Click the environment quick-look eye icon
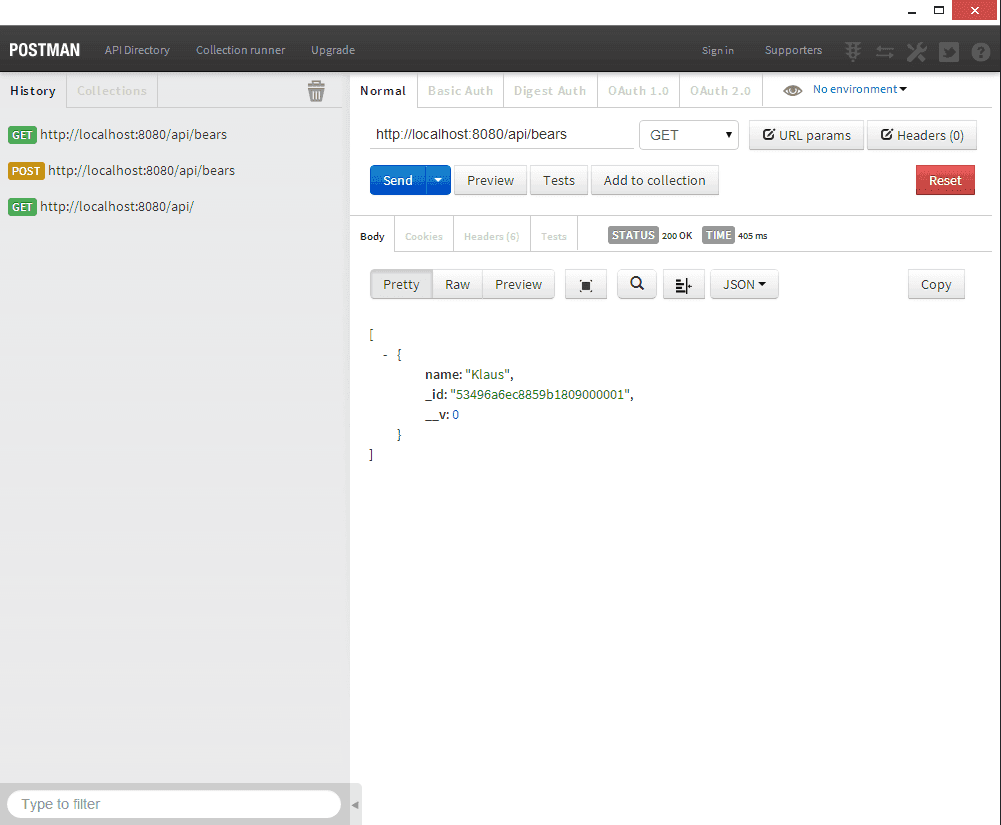The height and width of the screenshot is (825, 1001). tap(792, 88)
